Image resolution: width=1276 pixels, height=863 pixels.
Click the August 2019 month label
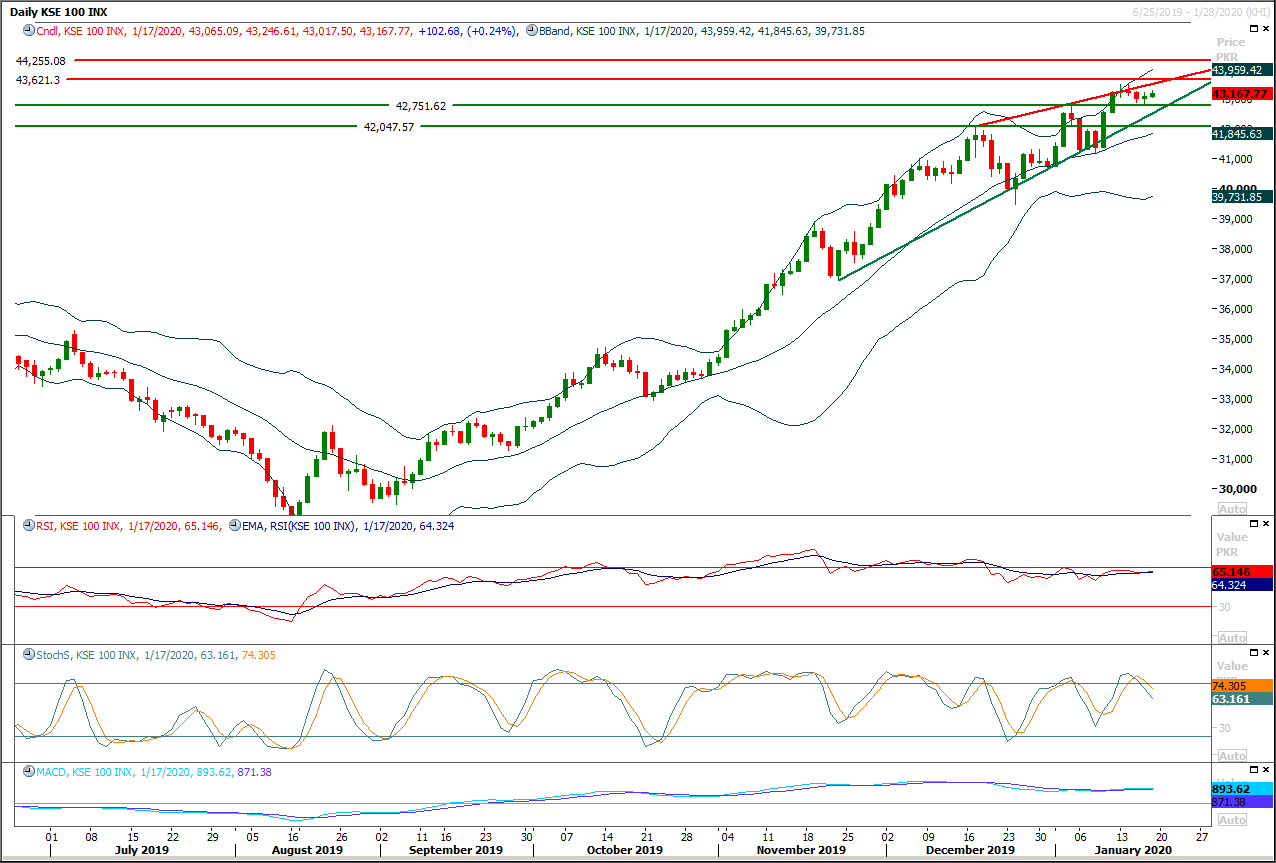307,850
